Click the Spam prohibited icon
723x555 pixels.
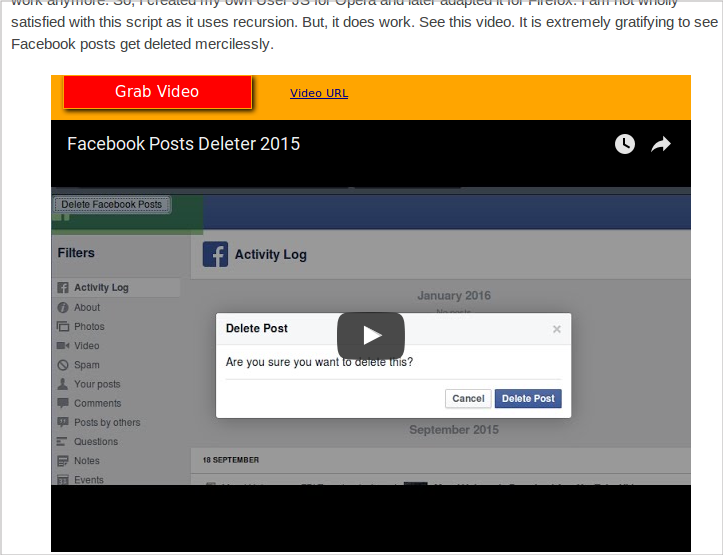pos(63,365)
